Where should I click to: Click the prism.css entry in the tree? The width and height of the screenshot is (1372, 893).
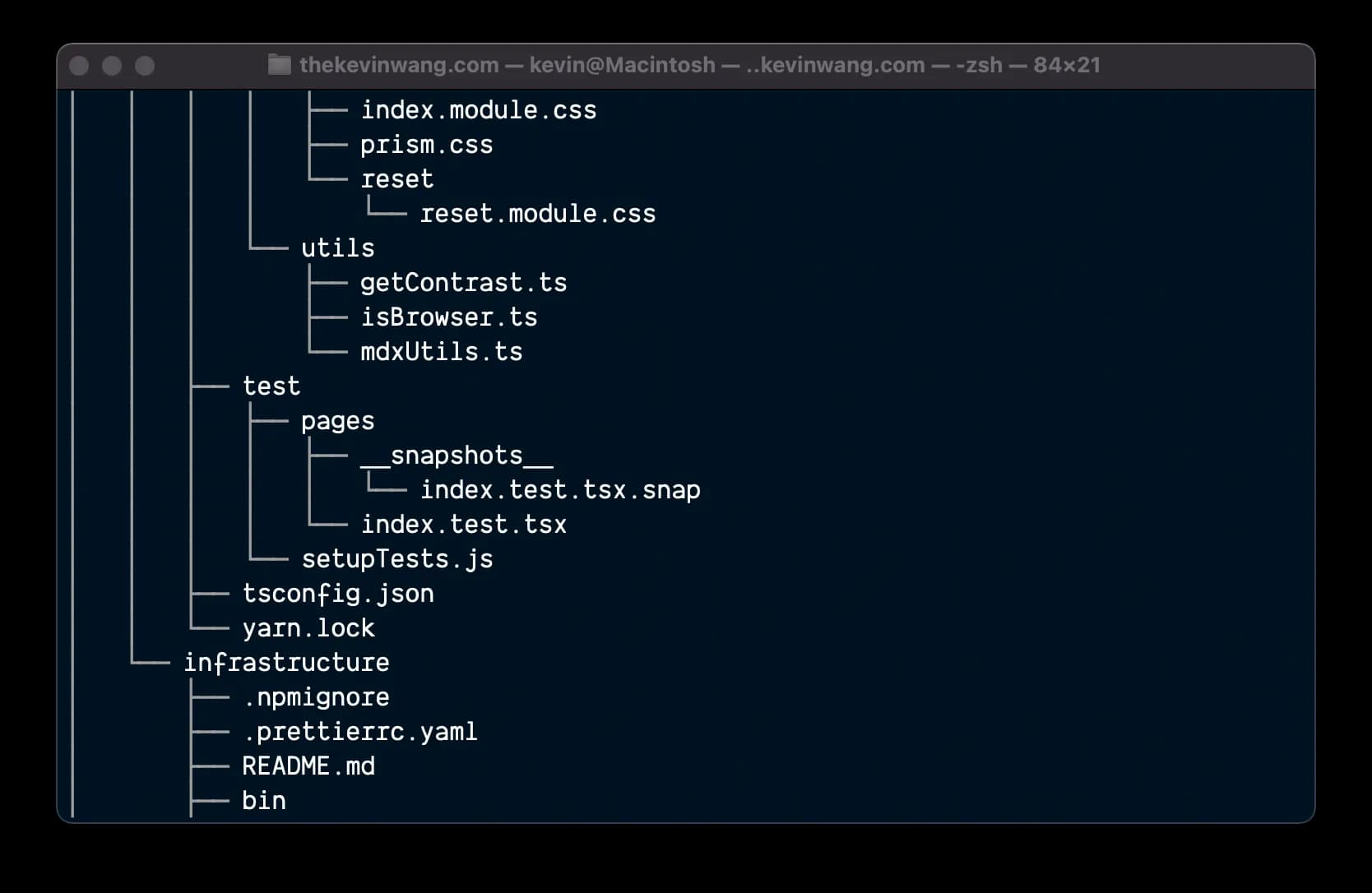pyautogui.click(x=426, y=145)
